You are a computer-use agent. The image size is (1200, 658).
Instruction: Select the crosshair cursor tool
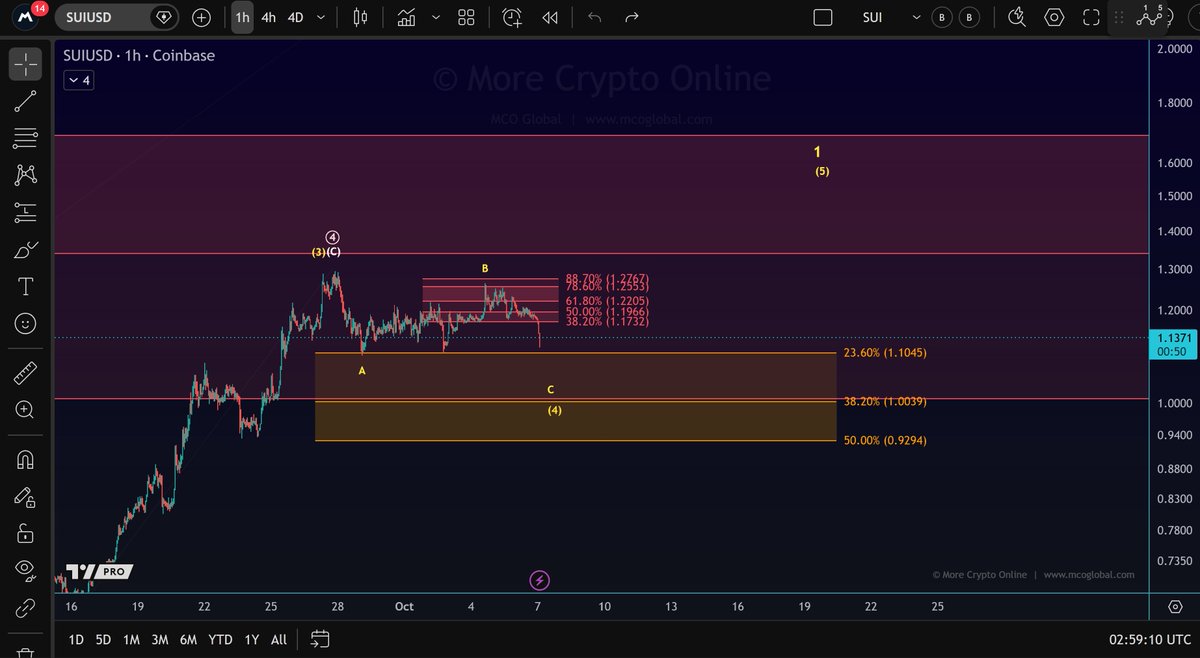click(26, 63)
